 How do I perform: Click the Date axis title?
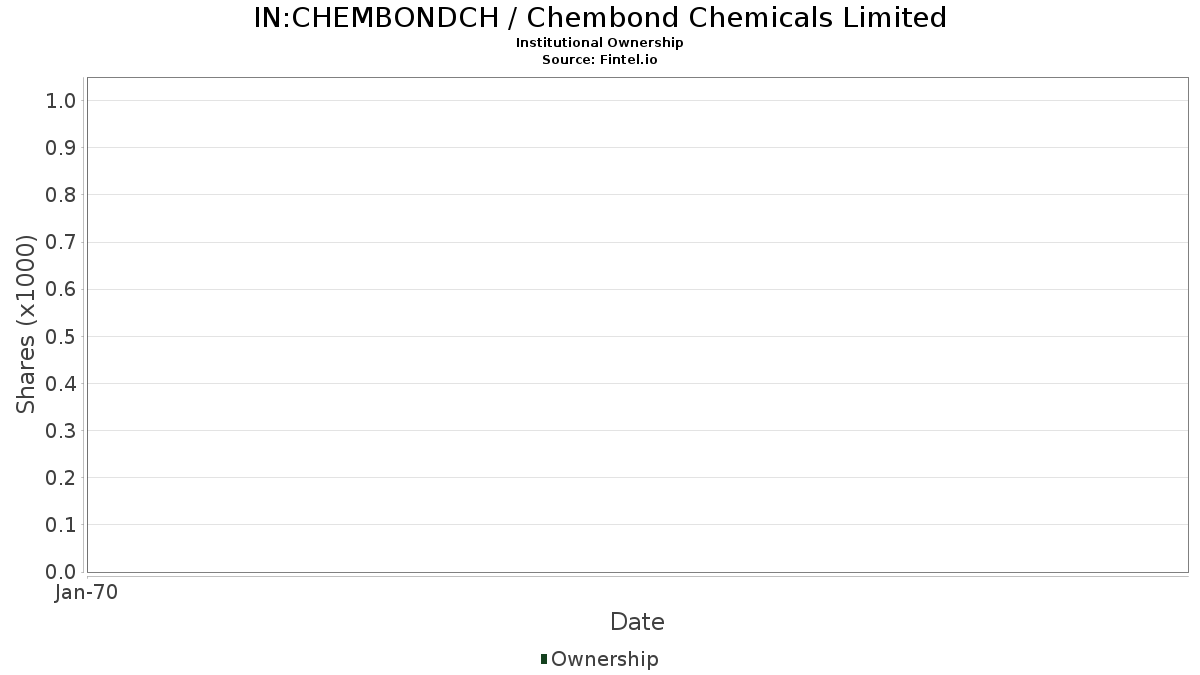(637, 622)
